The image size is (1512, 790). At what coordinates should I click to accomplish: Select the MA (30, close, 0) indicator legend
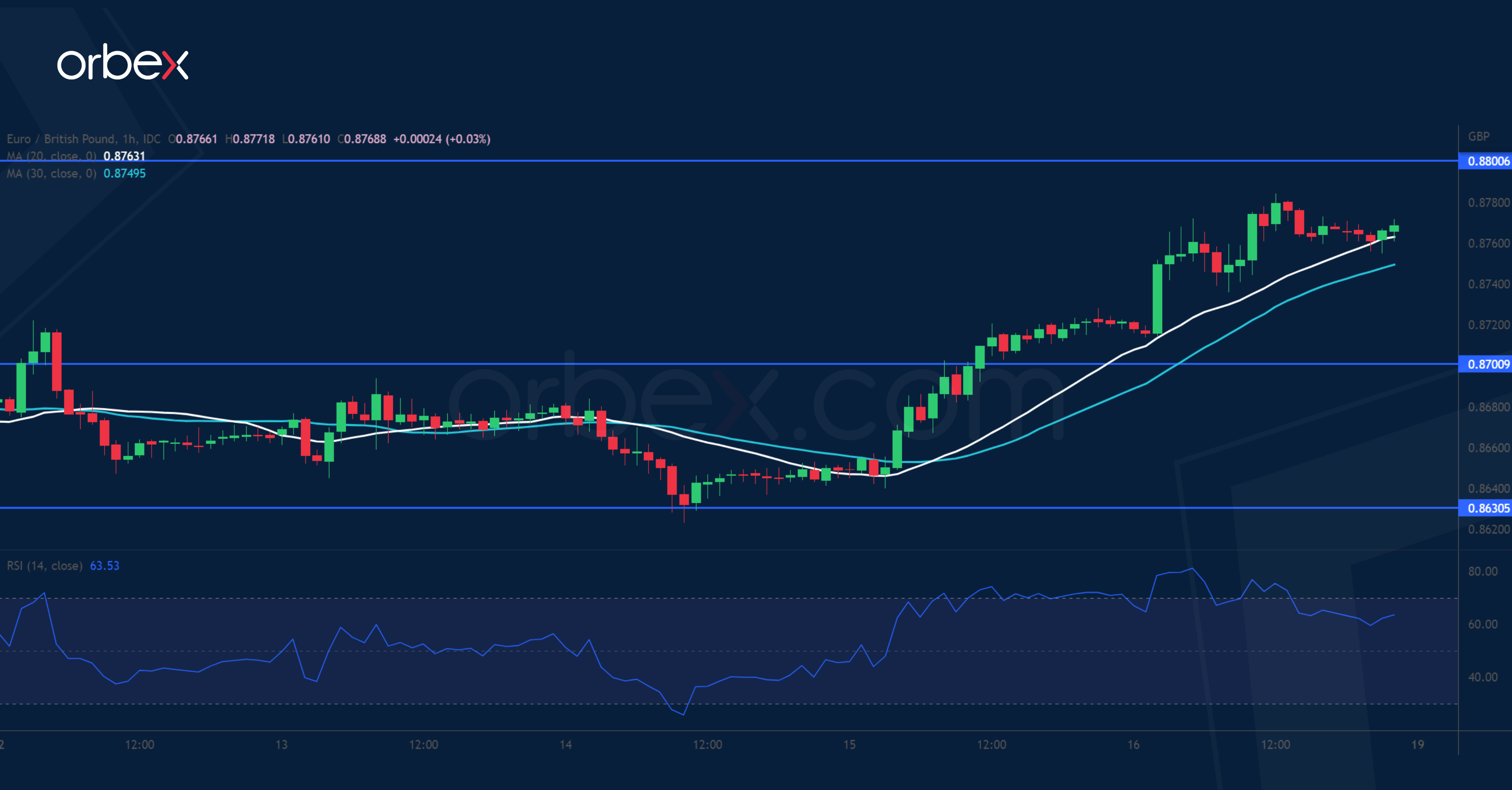click(52, 174)
